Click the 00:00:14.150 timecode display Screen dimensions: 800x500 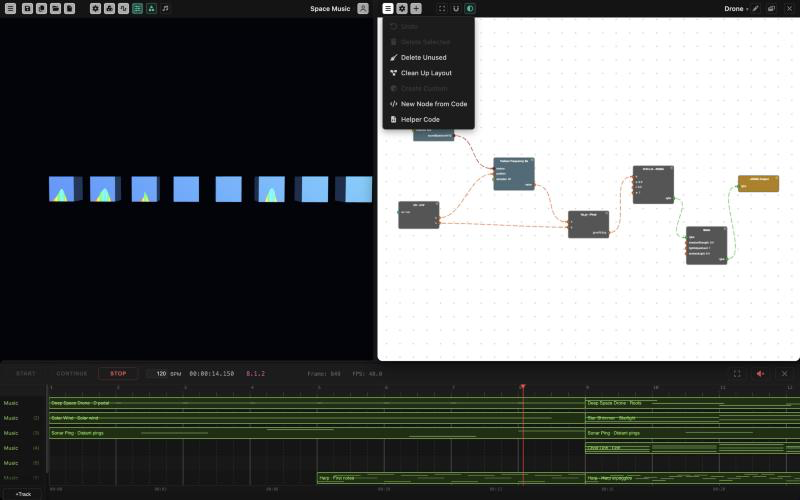pyautogui.click(x=212, y=373)
